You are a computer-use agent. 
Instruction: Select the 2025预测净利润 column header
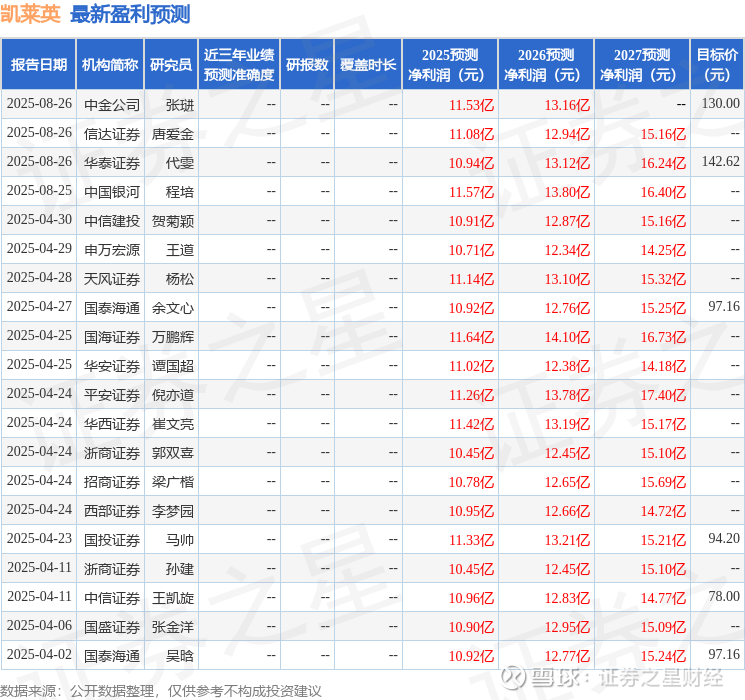pos(450,65)
